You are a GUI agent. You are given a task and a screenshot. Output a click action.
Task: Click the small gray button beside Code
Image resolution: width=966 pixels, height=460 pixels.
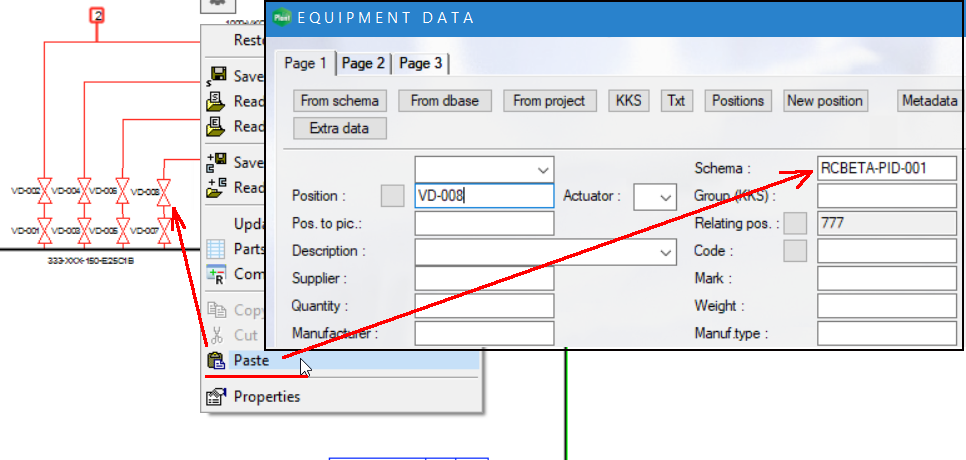795,251
